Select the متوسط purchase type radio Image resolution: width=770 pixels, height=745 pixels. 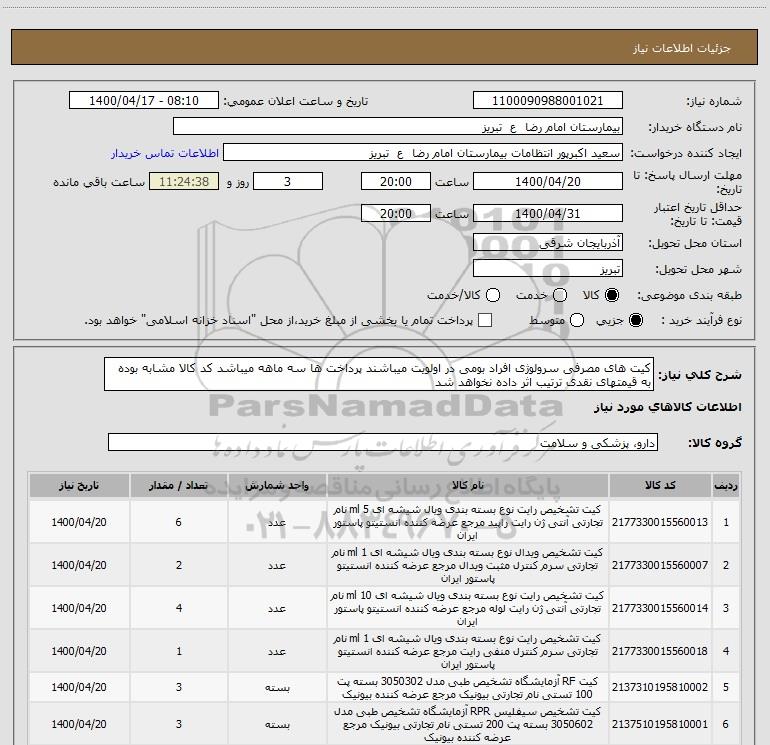(x=577, y=320)
